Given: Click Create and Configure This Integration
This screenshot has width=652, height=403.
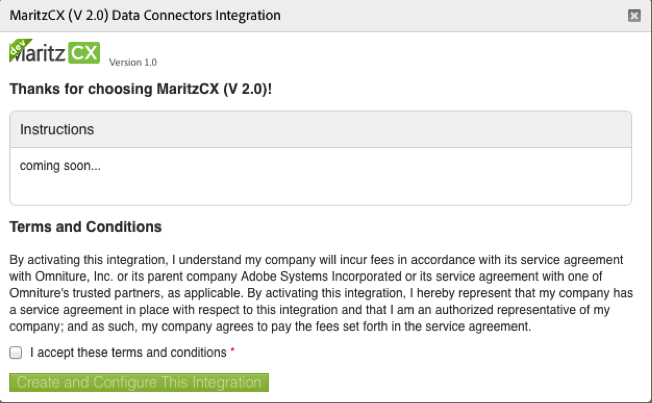Looking at the screenshot, I should (139, 382).
